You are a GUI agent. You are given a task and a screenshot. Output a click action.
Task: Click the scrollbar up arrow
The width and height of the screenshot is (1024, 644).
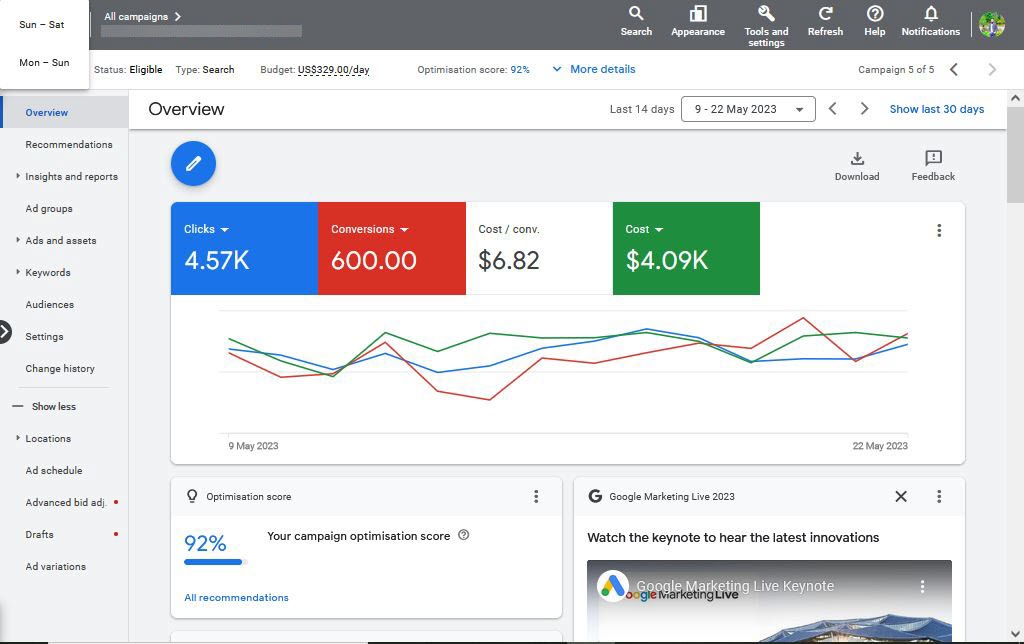1015,99
